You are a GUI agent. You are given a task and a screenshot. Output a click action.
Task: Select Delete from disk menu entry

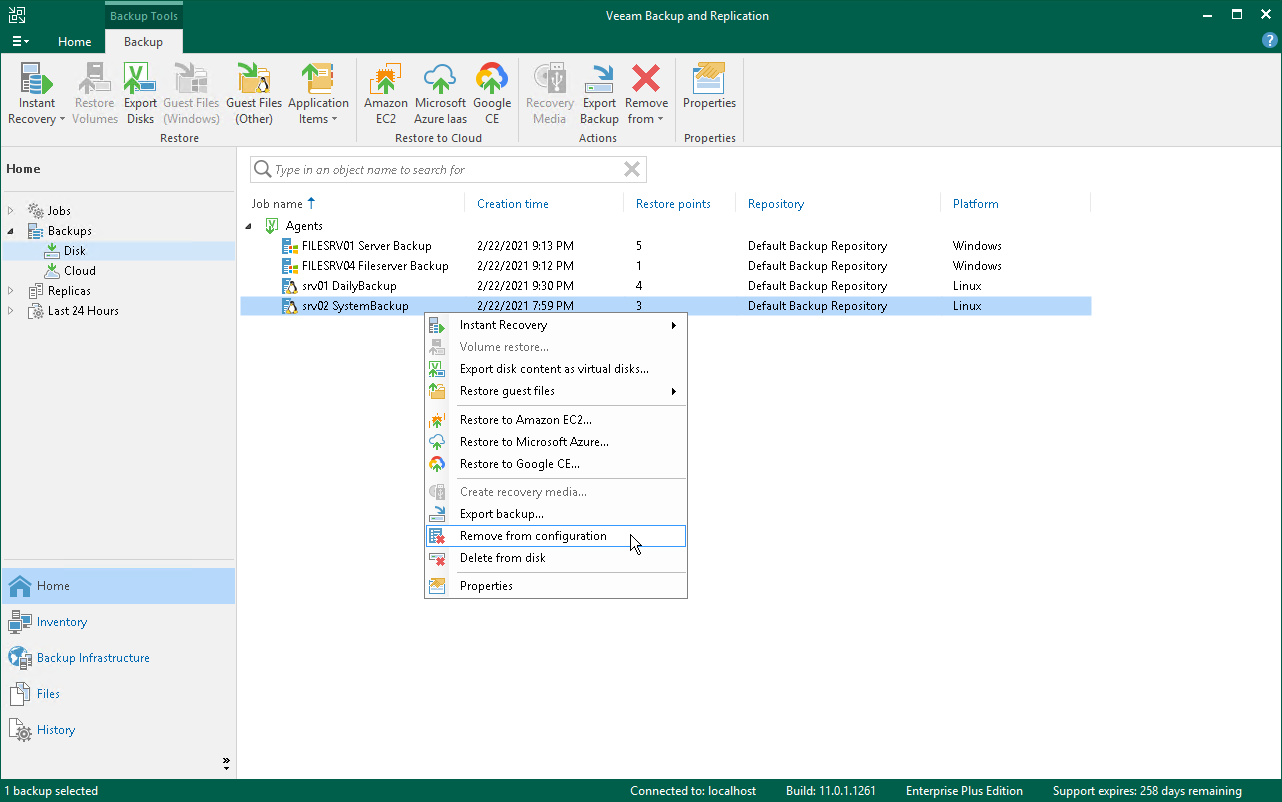[x=502, y=558]
